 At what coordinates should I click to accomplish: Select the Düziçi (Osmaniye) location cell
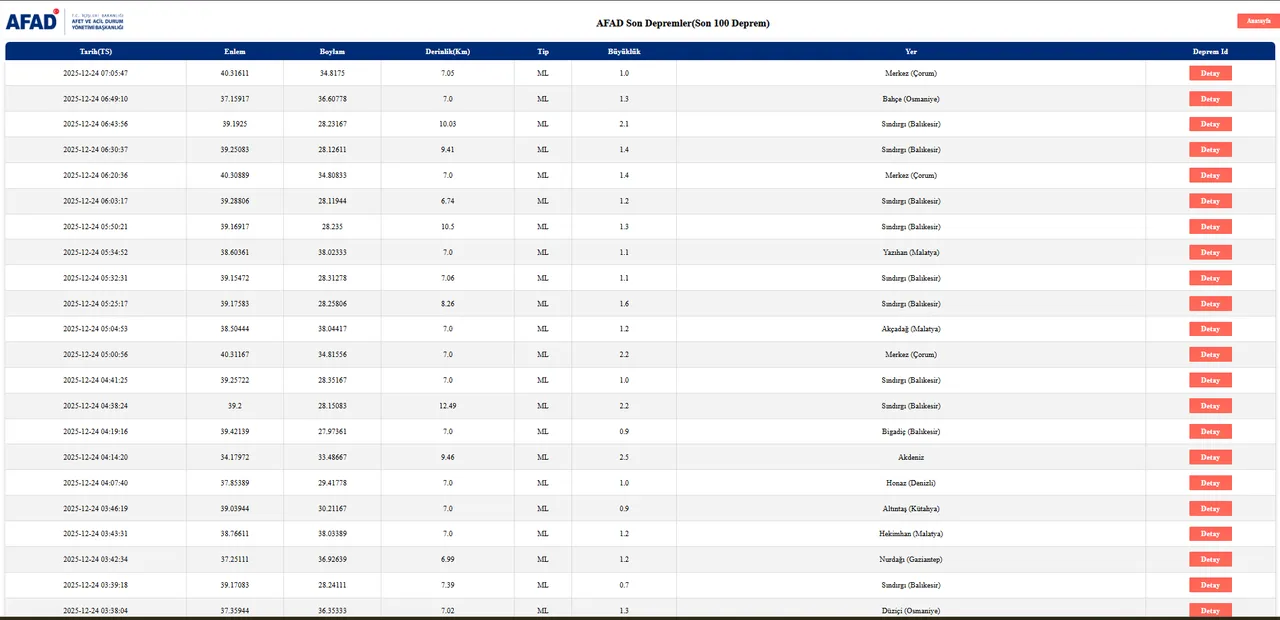(x=910, y=610)
